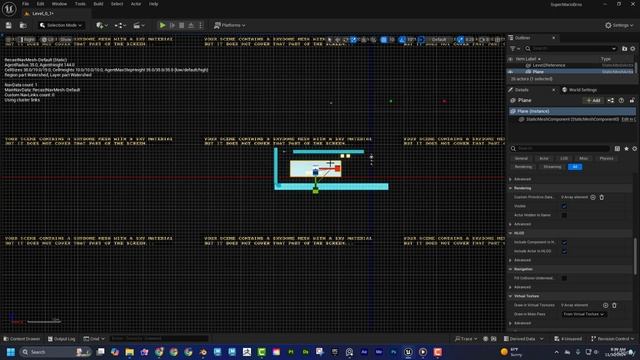
Task: Open the File menu
Action: [25, 4]
